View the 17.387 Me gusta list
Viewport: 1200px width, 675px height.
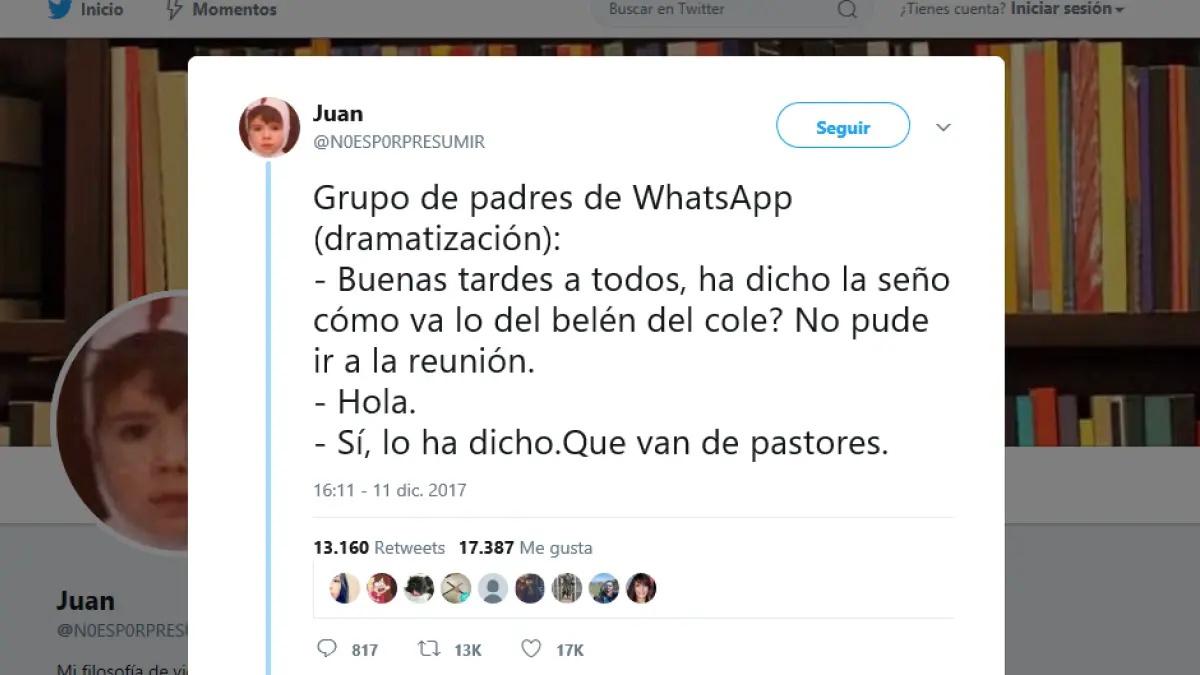pos(525,547)
